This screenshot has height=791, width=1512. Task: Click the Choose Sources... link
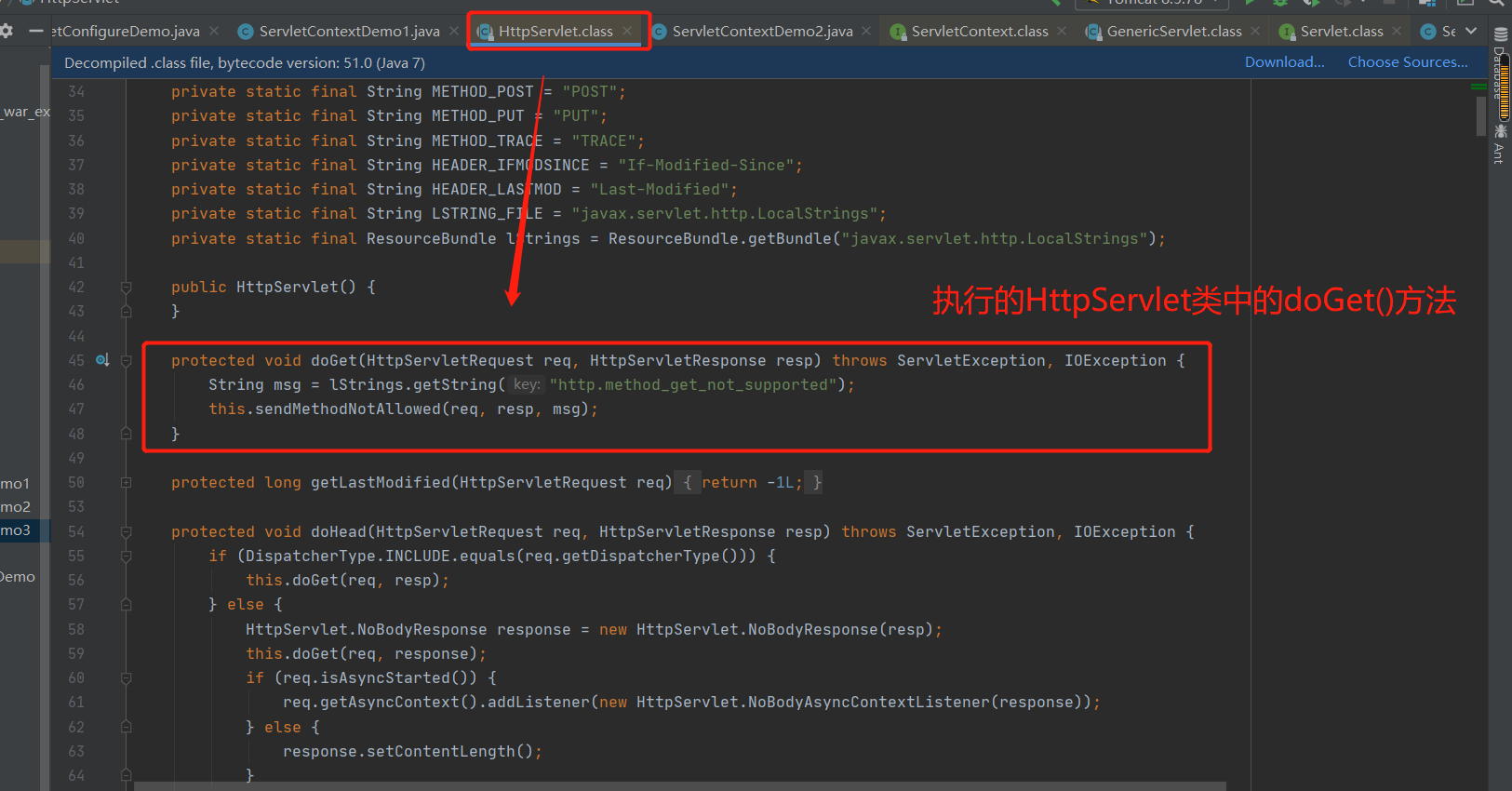tap(1408, 62)
